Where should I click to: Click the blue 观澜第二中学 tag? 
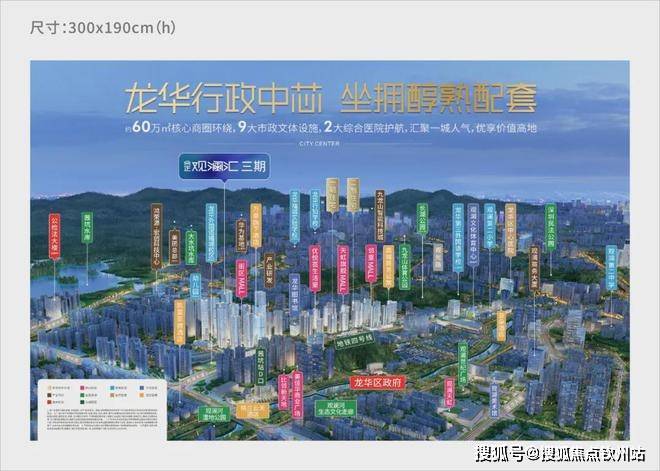coord(611,268)
